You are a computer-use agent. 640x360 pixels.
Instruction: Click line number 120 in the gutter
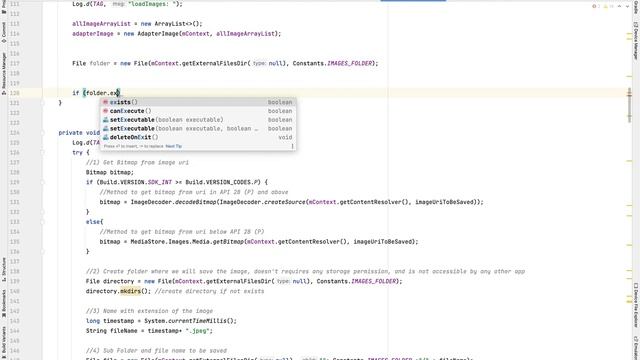point(15,93)
